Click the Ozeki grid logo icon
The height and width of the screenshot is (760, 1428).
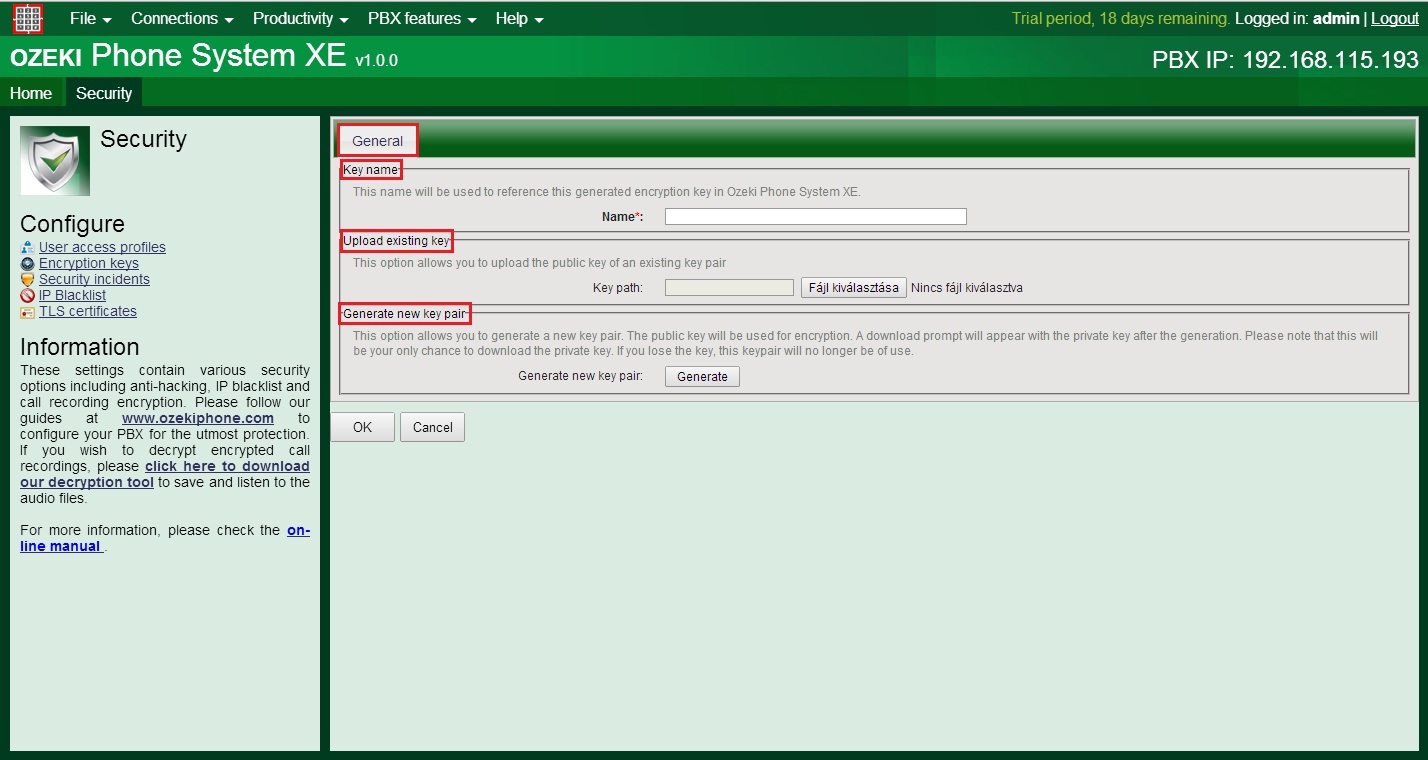coord(27,18)
